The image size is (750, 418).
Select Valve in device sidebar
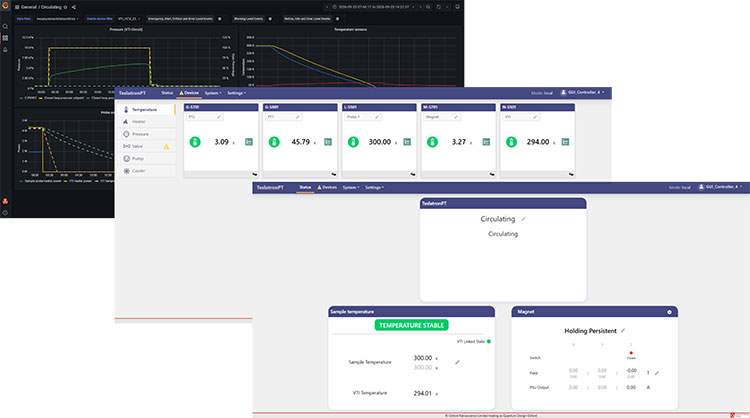(x=147, y=146)
